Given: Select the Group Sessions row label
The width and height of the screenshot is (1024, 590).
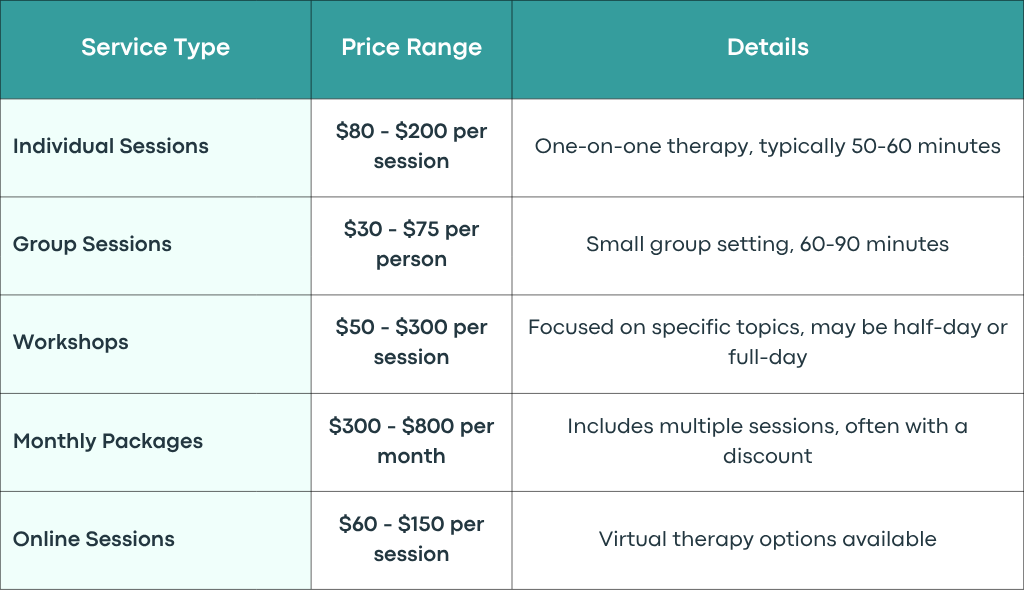Looking at the screenshot, I should [92, 244].
